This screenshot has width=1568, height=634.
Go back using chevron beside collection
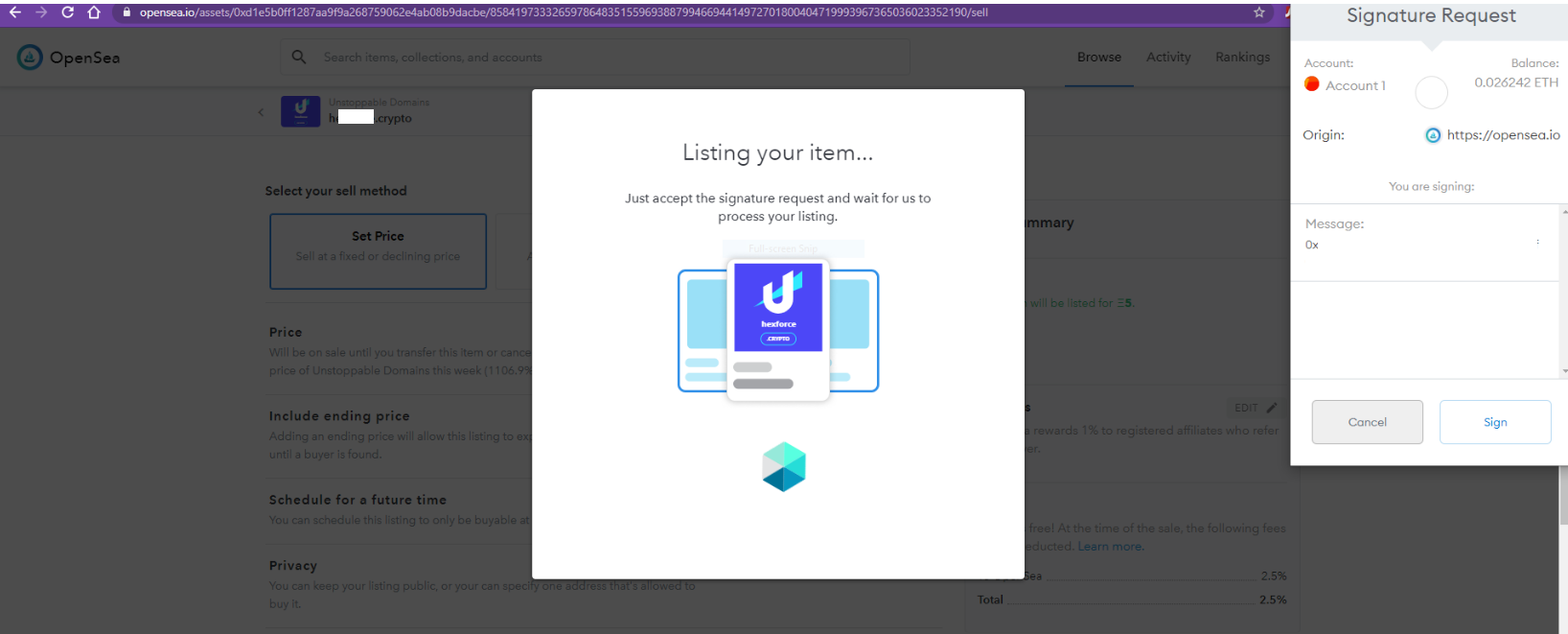[261, 112]
